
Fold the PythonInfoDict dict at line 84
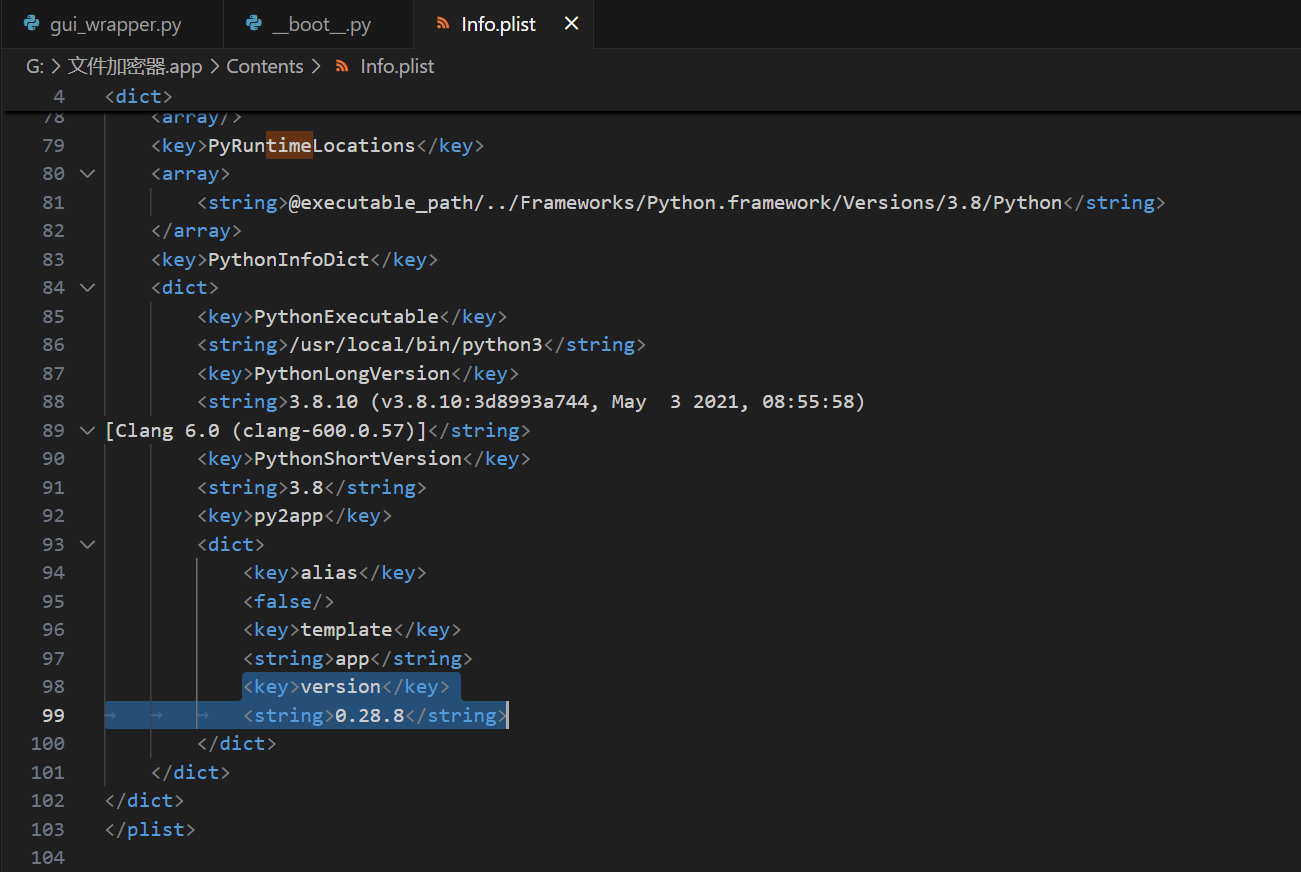87,288
